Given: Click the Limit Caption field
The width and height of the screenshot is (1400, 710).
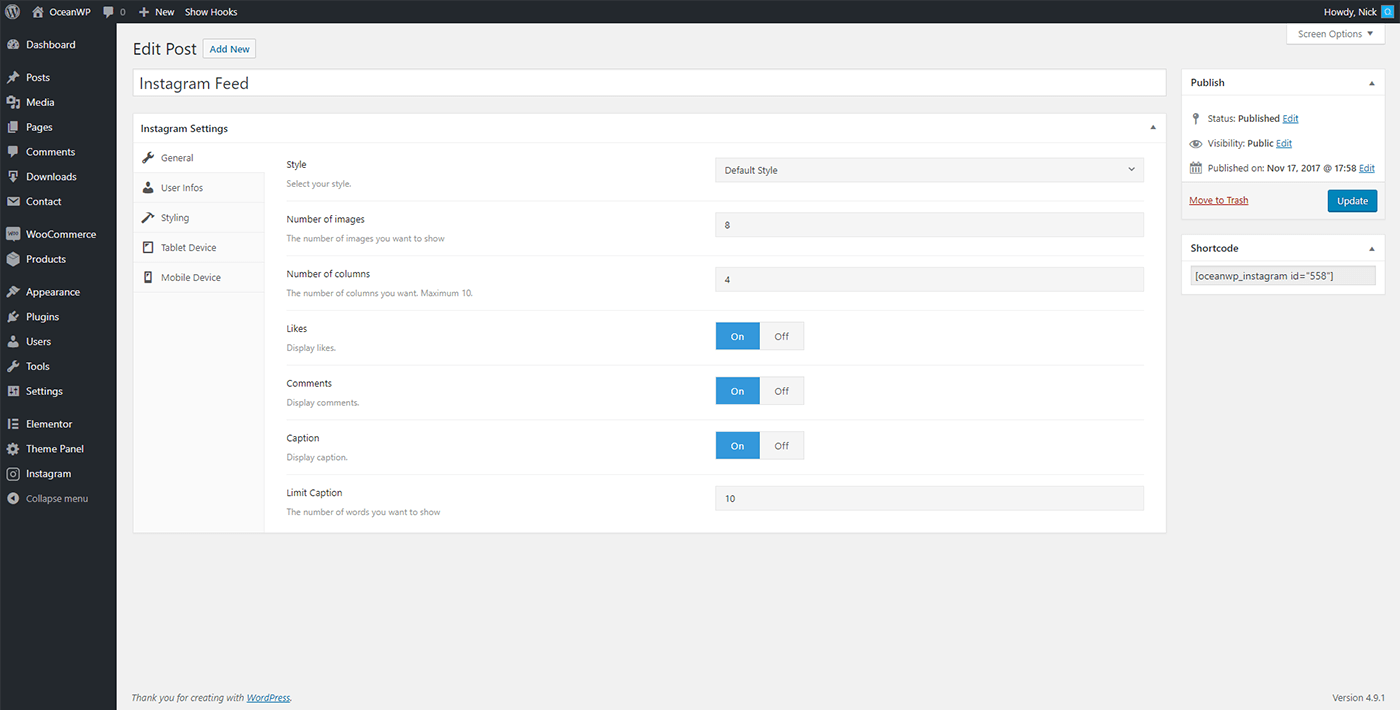Looking at the screenshot, I should (929, 498).
